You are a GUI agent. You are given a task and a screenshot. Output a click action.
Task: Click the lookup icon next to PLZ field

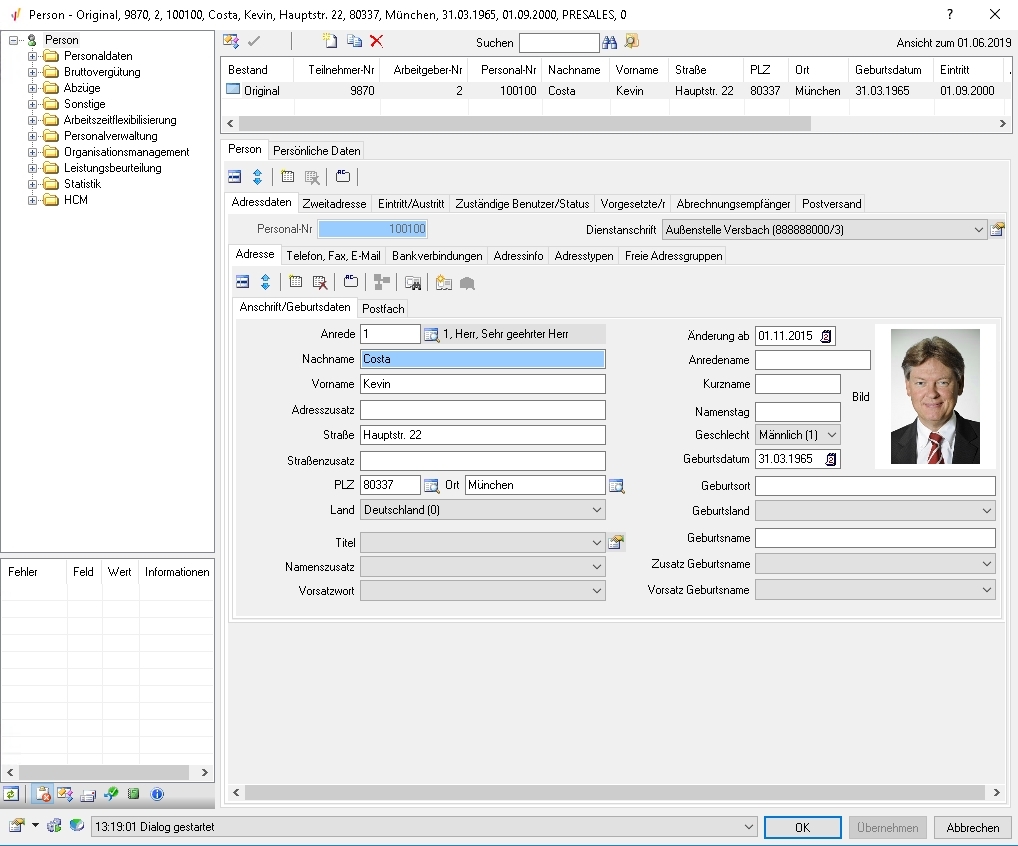(x=432, y=486)
